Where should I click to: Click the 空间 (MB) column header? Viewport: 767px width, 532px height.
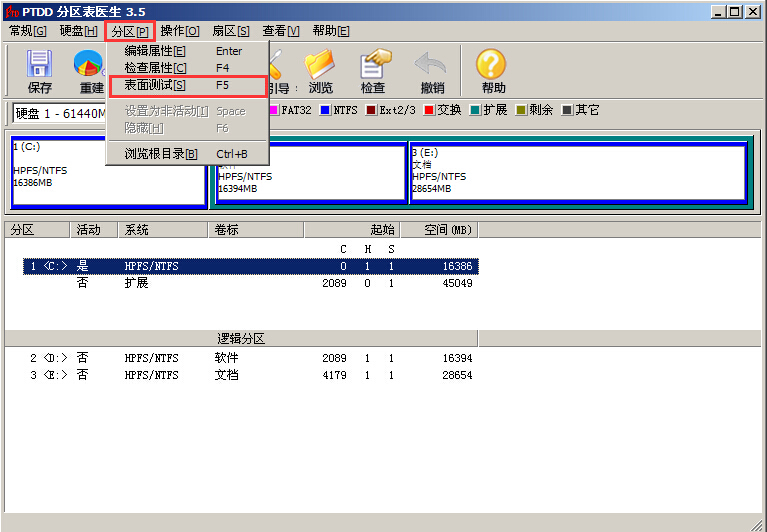tap(446, 230)
